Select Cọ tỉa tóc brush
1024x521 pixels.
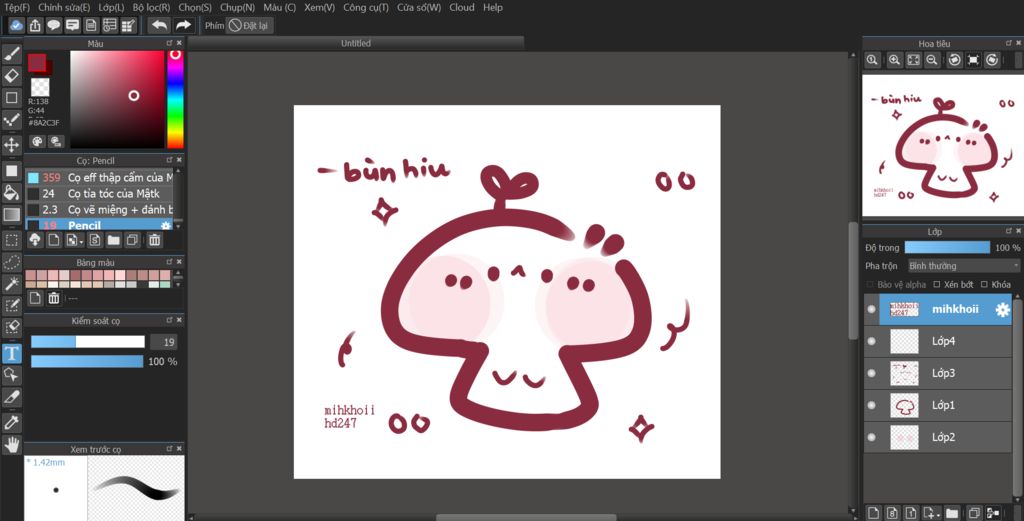click(x=99, y=193)
